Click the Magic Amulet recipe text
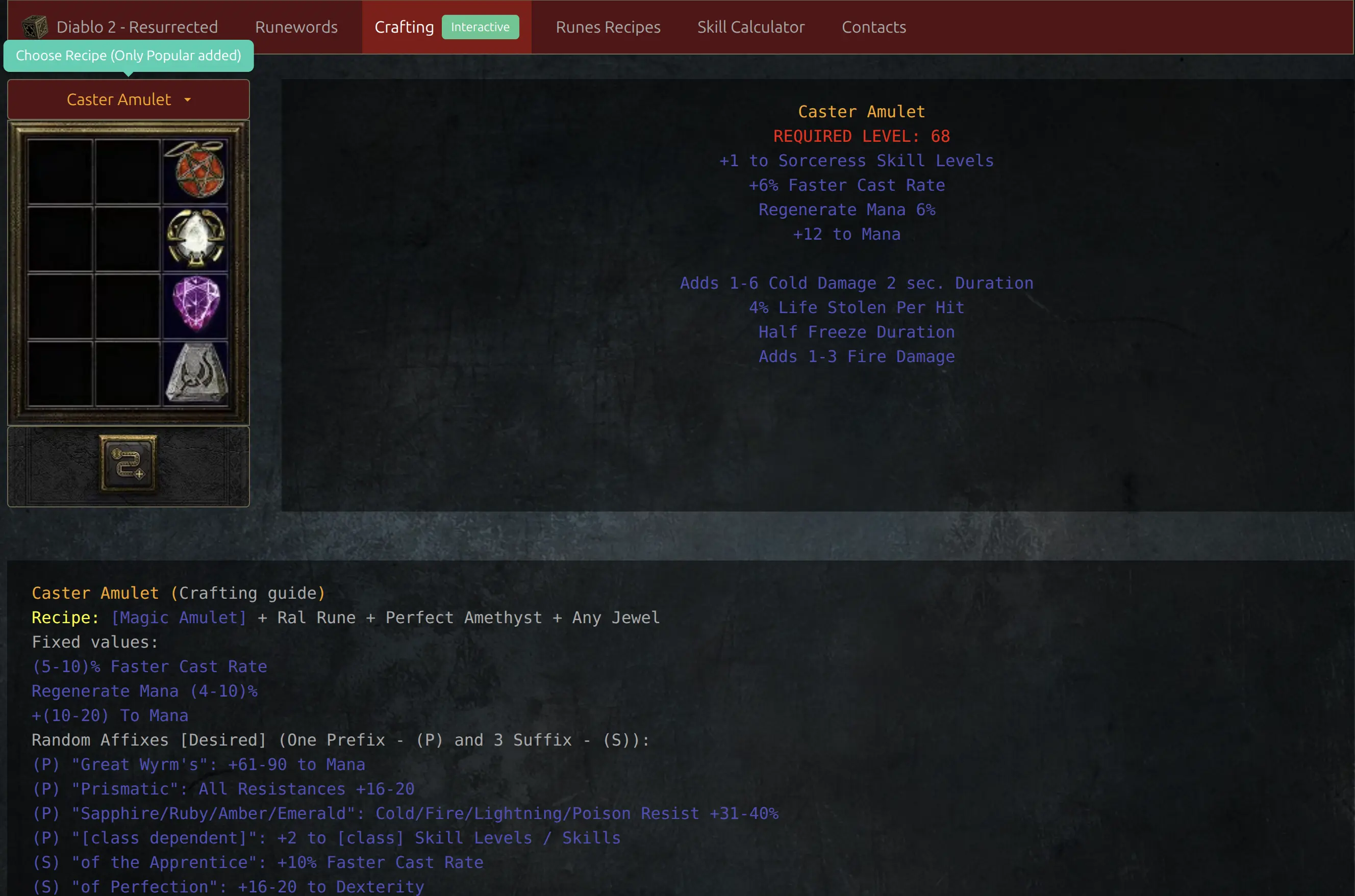Screen dimensions: 1355x896 (179, 618)
